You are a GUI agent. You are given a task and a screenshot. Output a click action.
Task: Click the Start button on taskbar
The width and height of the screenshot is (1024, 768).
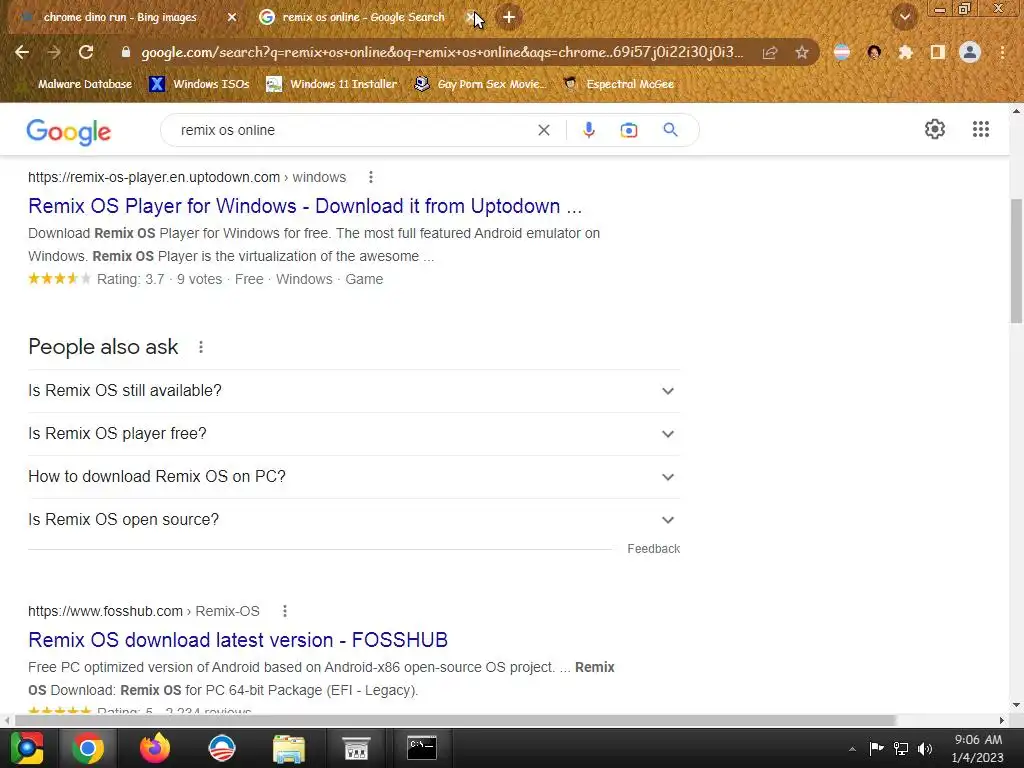point(27,748)
